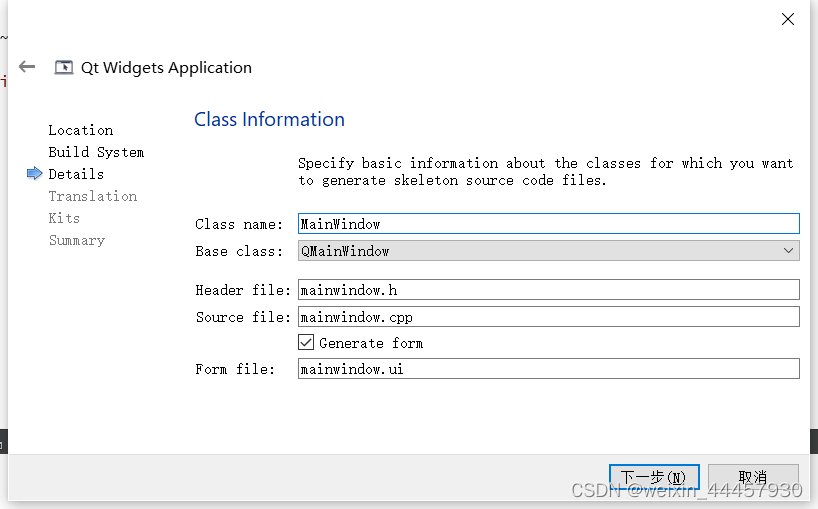Click the blue arrow beside Details
This screenshot has width=818, height=509.
tap(34, 174)
